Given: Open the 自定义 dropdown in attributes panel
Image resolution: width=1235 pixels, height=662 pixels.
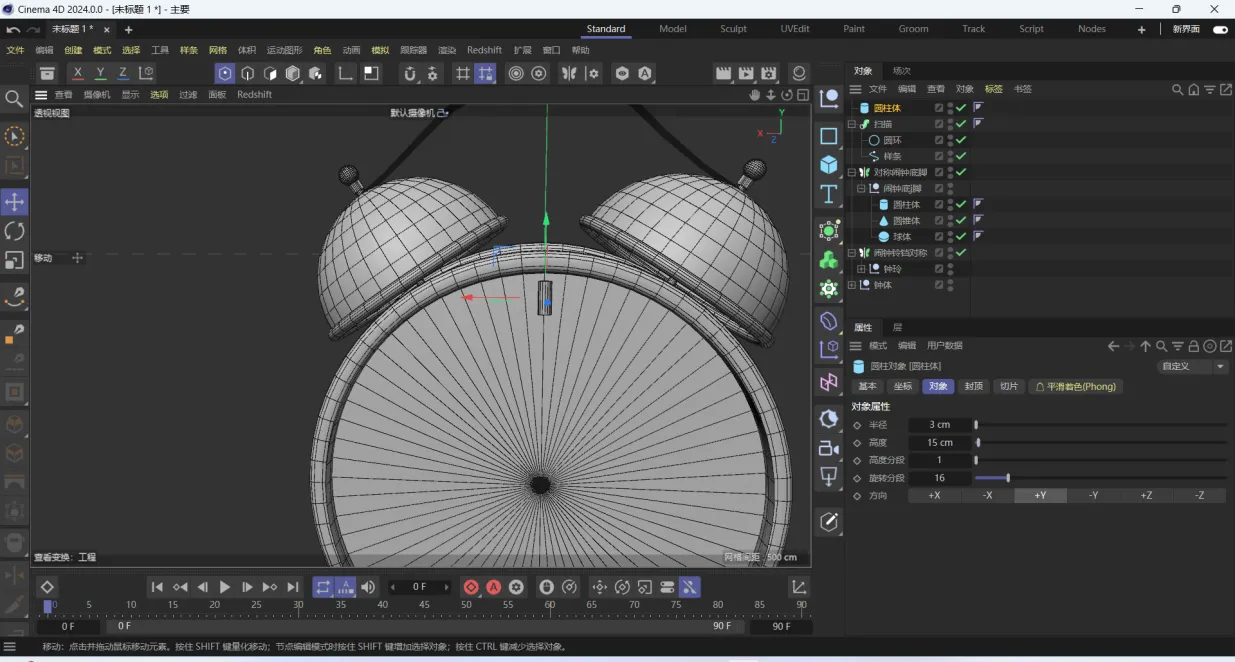Looking at the screenshot, I should [1192, 366].
